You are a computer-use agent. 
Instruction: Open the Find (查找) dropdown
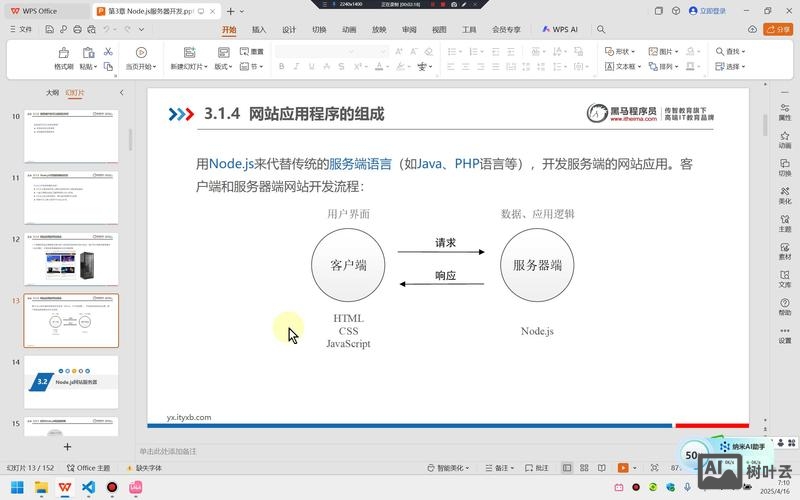click(x=730, y=52)
